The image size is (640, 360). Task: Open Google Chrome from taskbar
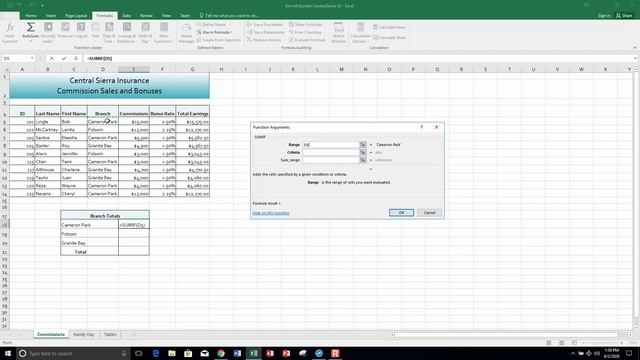[221, 353]
